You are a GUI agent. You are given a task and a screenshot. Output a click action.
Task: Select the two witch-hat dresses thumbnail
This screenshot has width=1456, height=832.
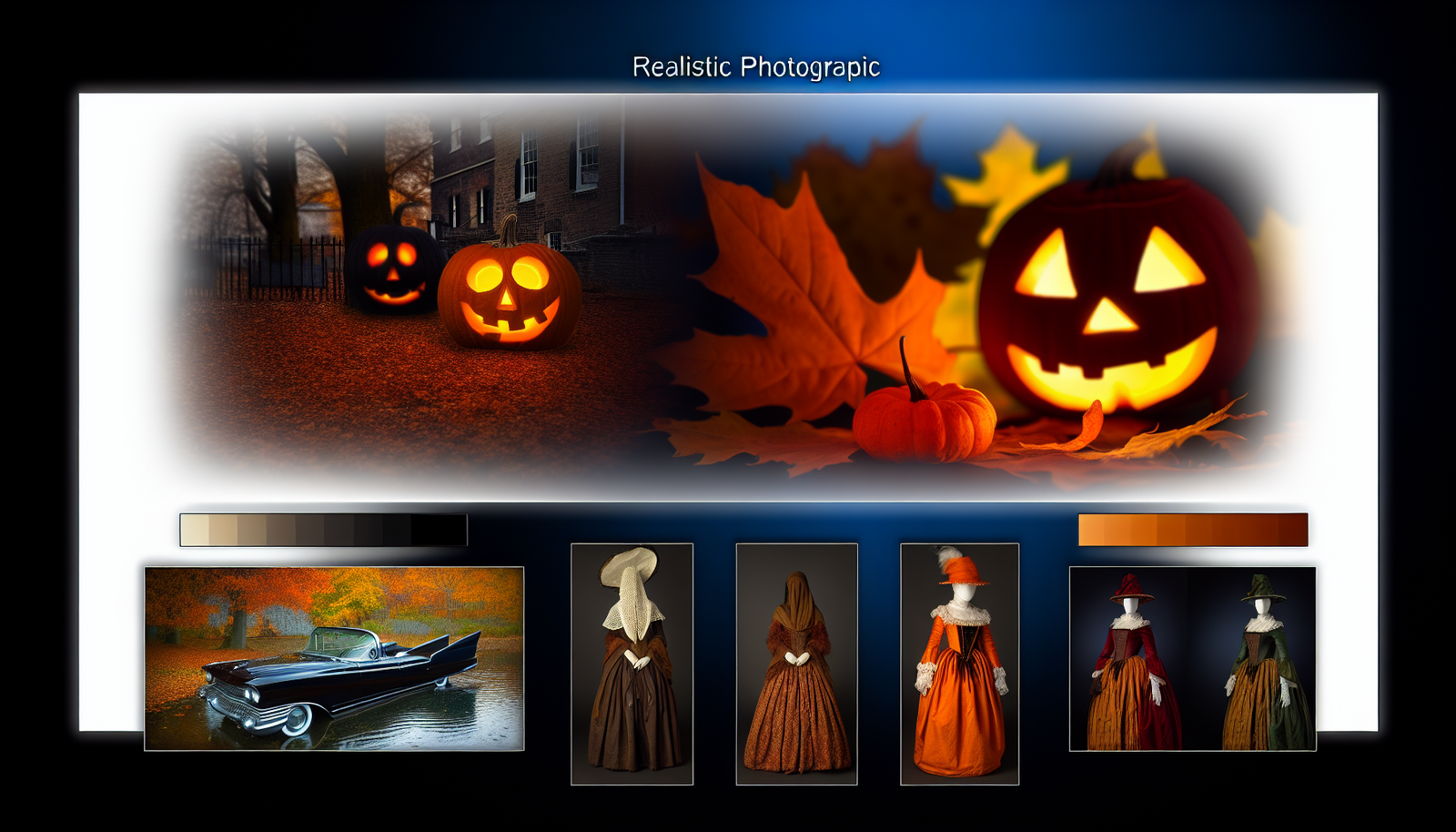pos(1193,659)
